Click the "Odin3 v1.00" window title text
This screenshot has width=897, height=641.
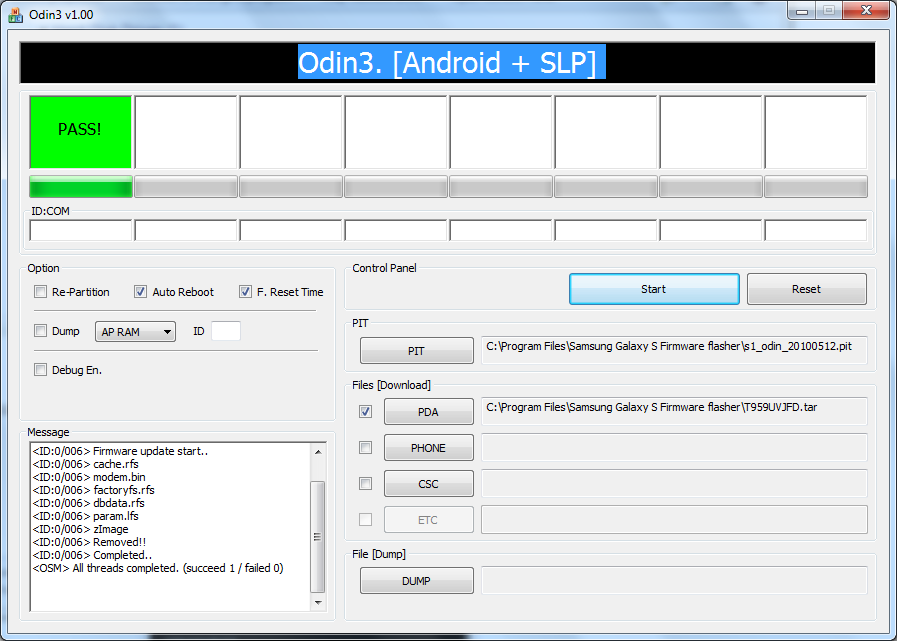61,15
